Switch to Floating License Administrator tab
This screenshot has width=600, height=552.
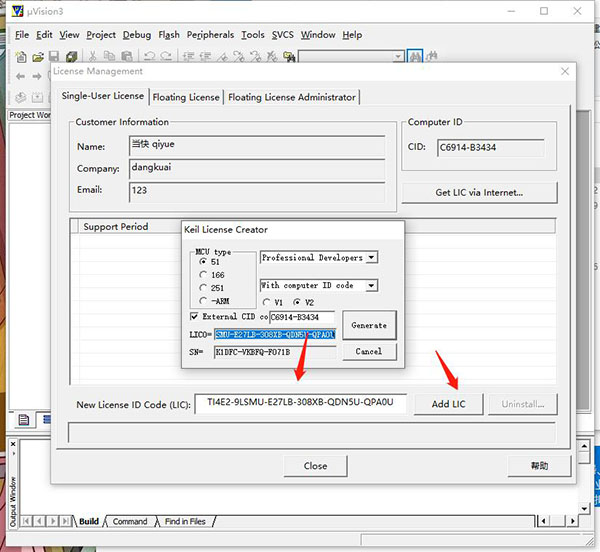292,97
